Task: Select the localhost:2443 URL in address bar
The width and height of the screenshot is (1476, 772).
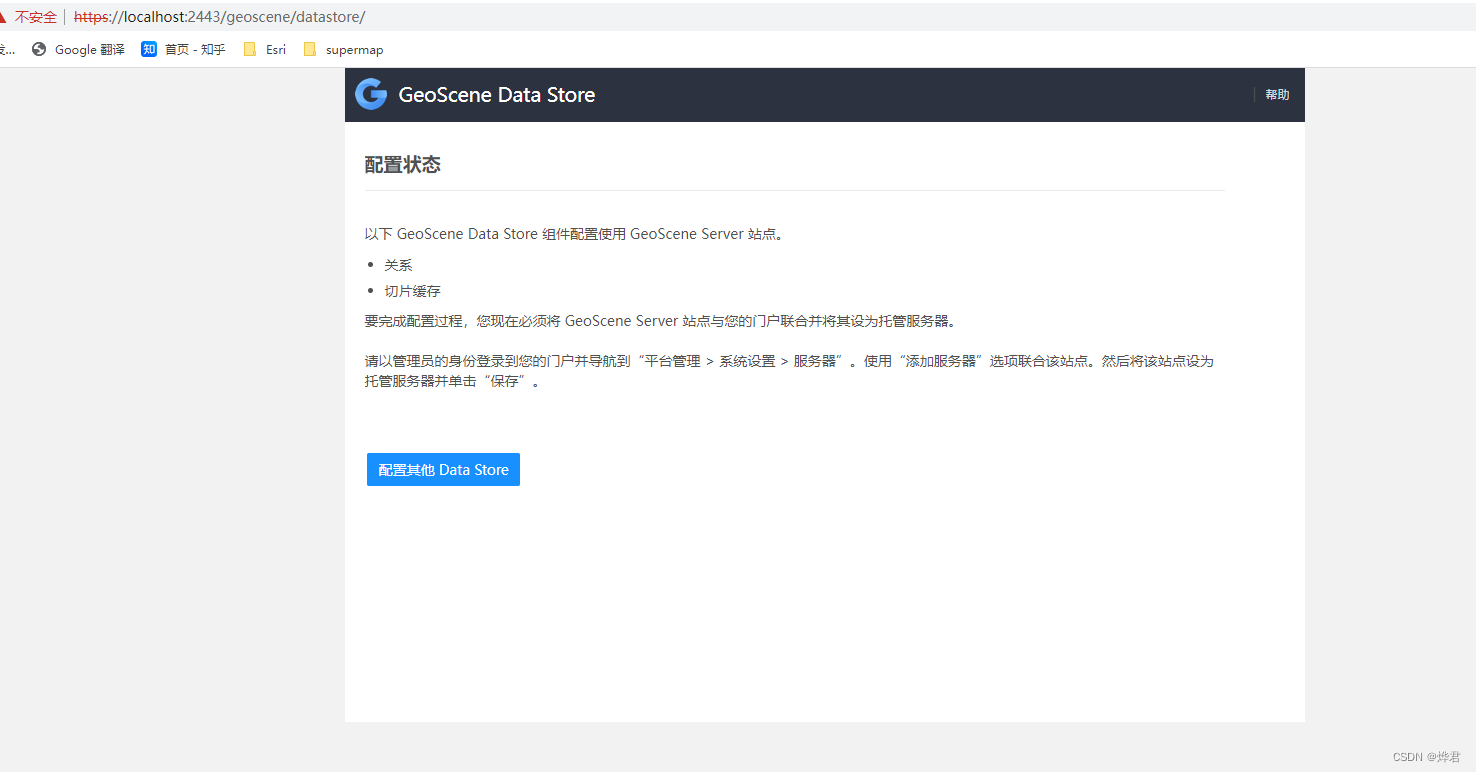Action: [x=219, y=17]
